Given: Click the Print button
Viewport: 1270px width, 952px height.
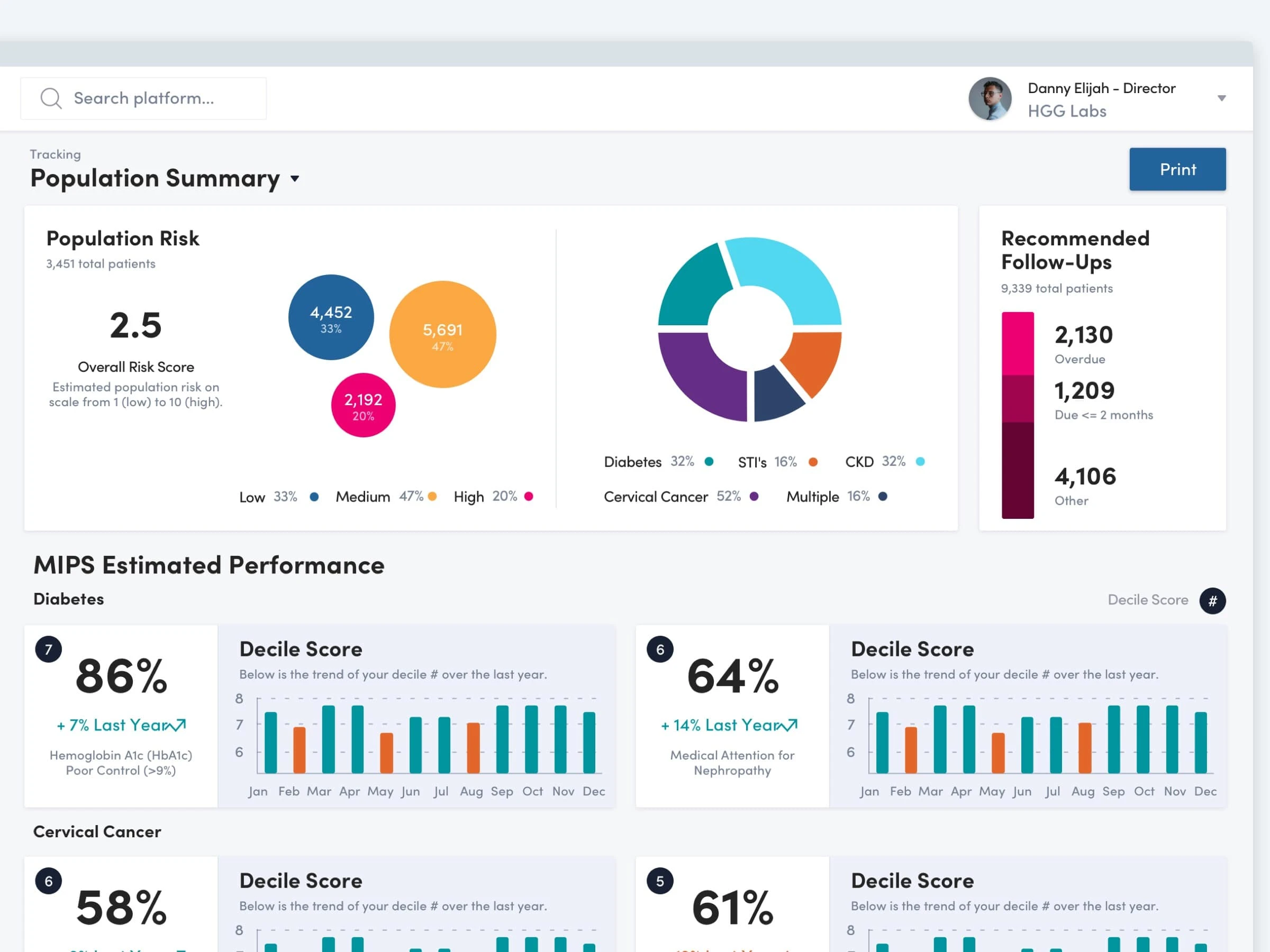Looking at the screenshot, I should tap(1177, 169).
